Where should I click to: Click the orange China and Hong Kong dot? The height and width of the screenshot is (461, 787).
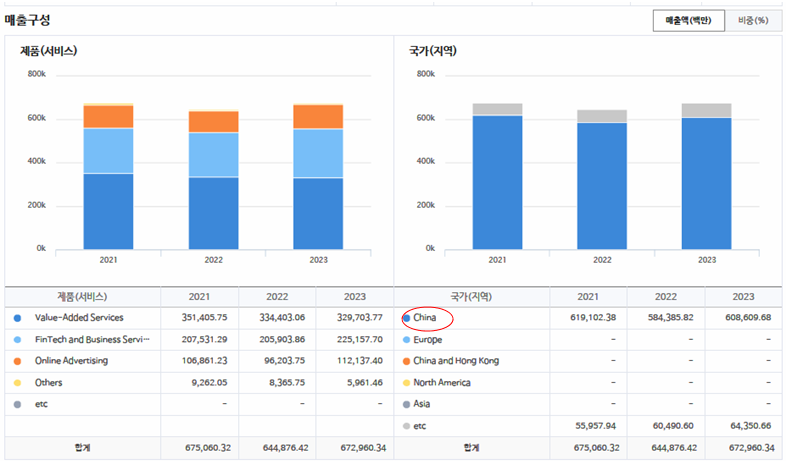coord(406,361)
